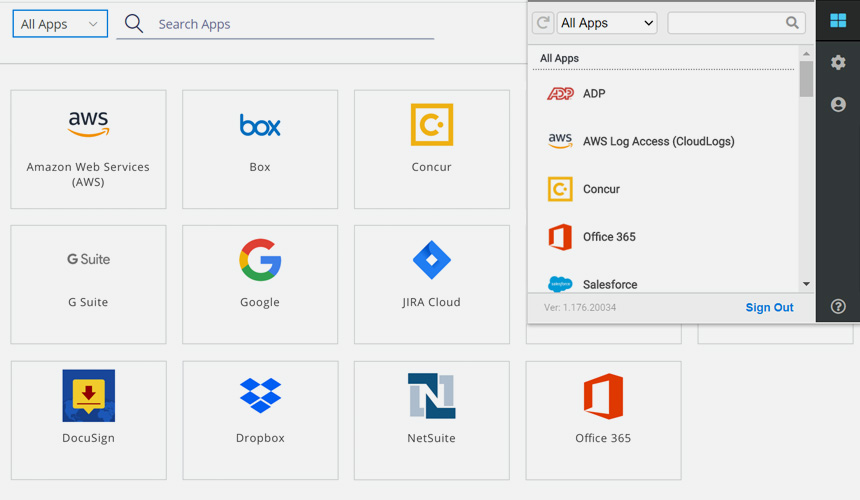Viewport: 860px width, 500px height.
Task: Select the Concur label in the popup
Action: (x=601, y=189)
